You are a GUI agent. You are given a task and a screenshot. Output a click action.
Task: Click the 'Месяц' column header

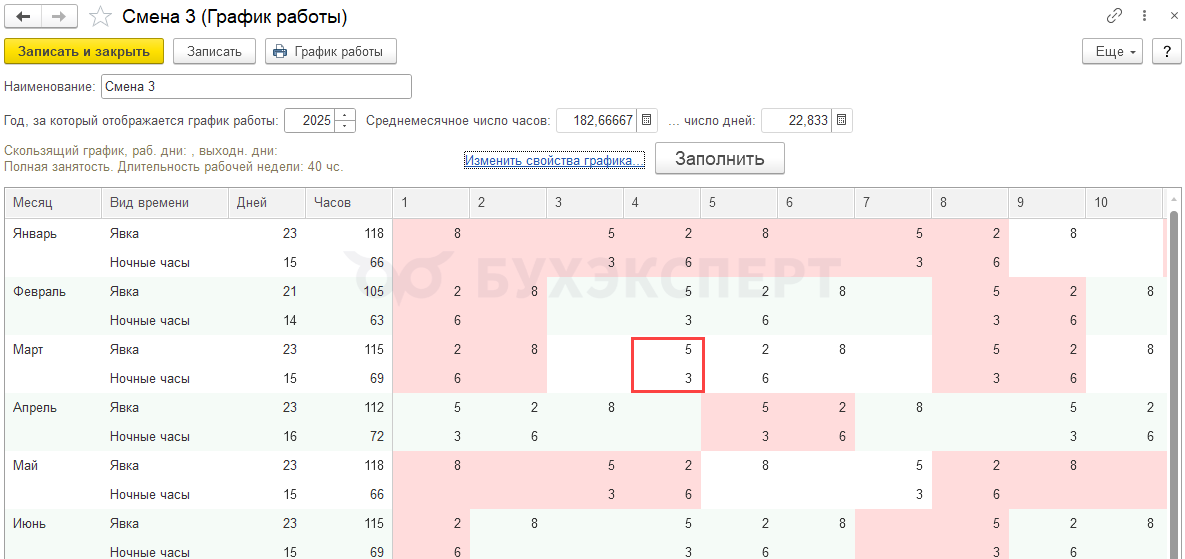pyautogui.click(x=54, y=202)
